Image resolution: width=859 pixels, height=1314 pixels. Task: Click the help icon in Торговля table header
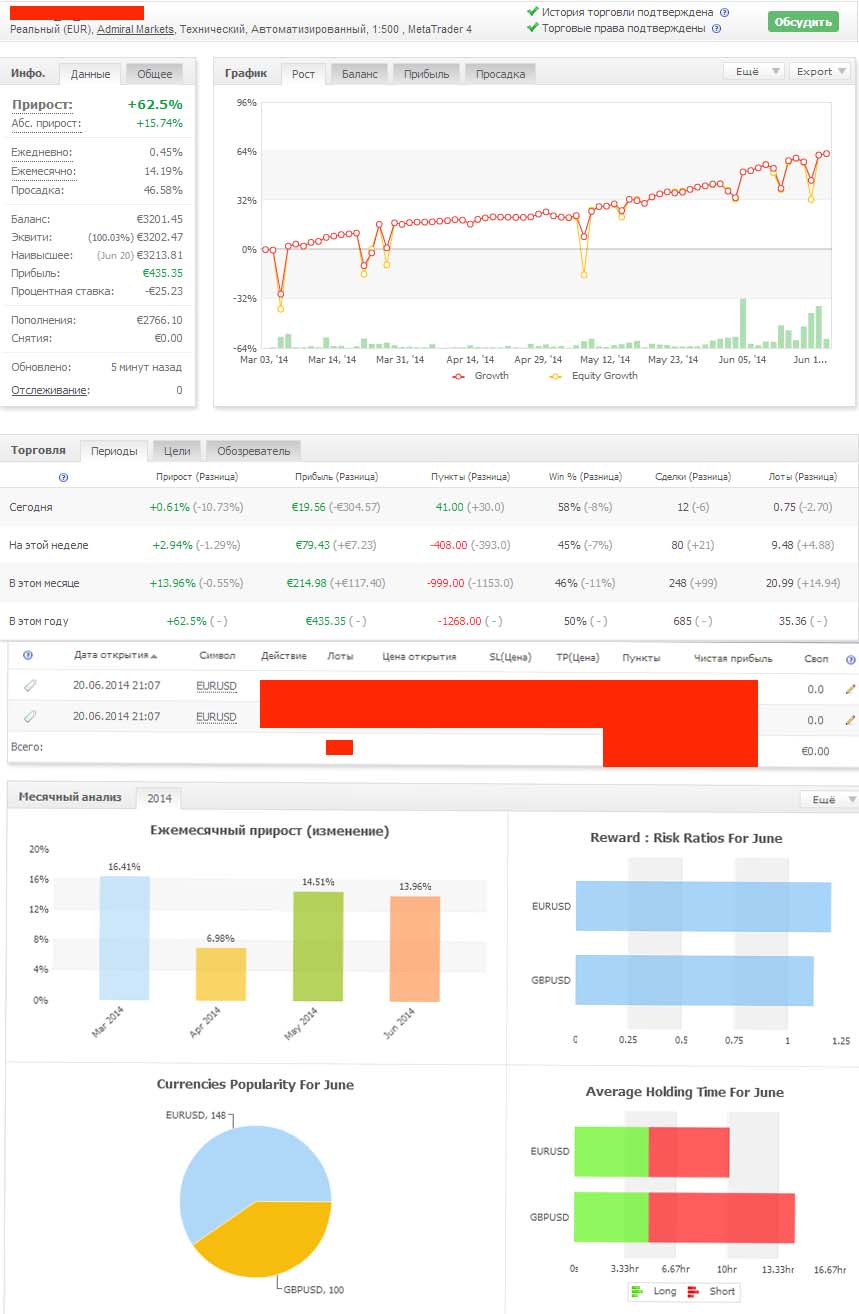pyautogui.click(x=63, y=478)
